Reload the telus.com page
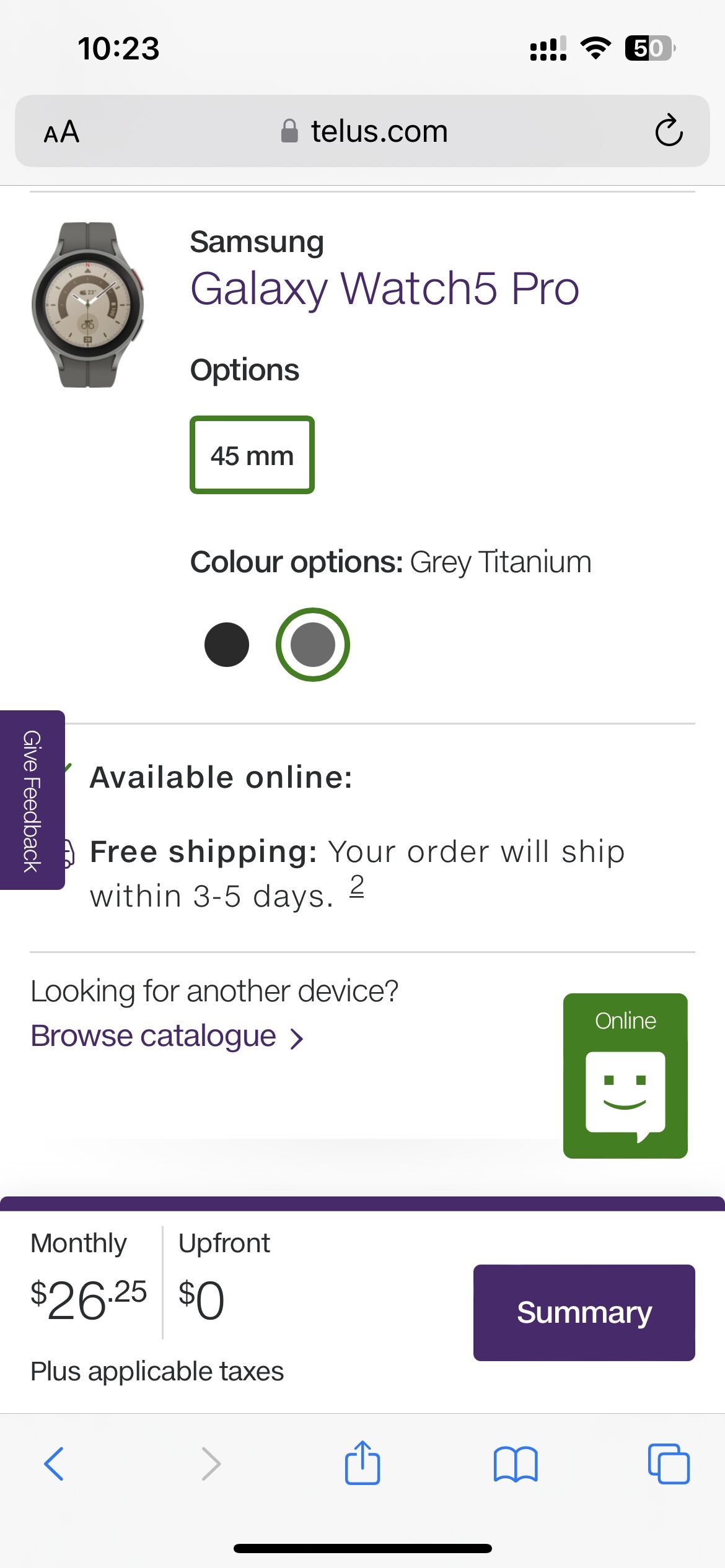Viewport: 725px width, 1568px height. coord(668,131)
